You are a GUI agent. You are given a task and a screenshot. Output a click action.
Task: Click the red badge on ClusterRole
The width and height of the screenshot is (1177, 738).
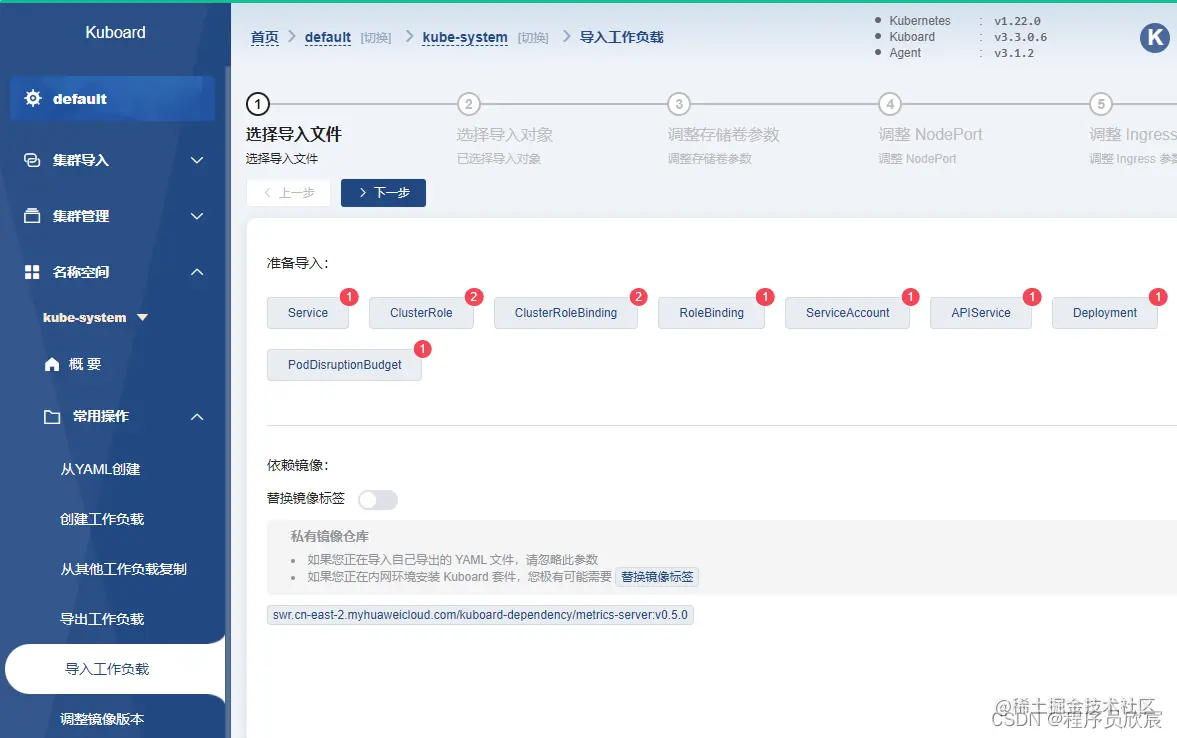pyautogui.click(x=474, y=297)
